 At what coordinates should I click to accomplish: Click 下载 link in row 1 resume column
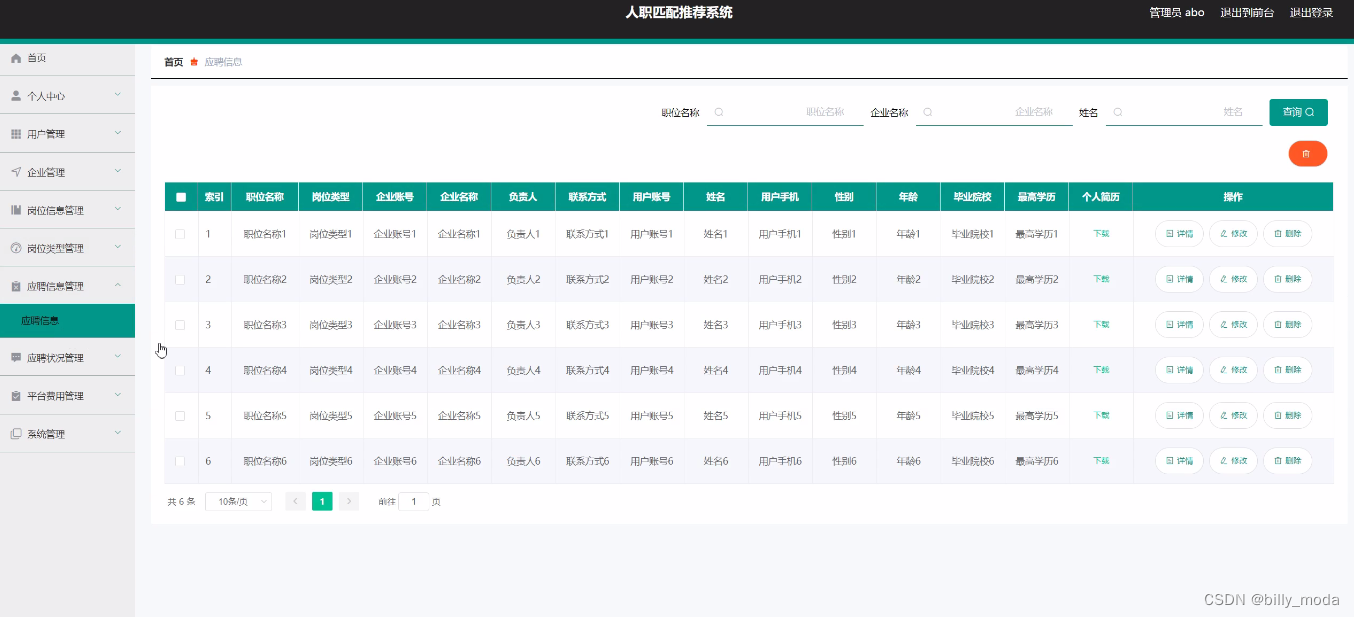pyautogui.click(x=1101, y=233)
